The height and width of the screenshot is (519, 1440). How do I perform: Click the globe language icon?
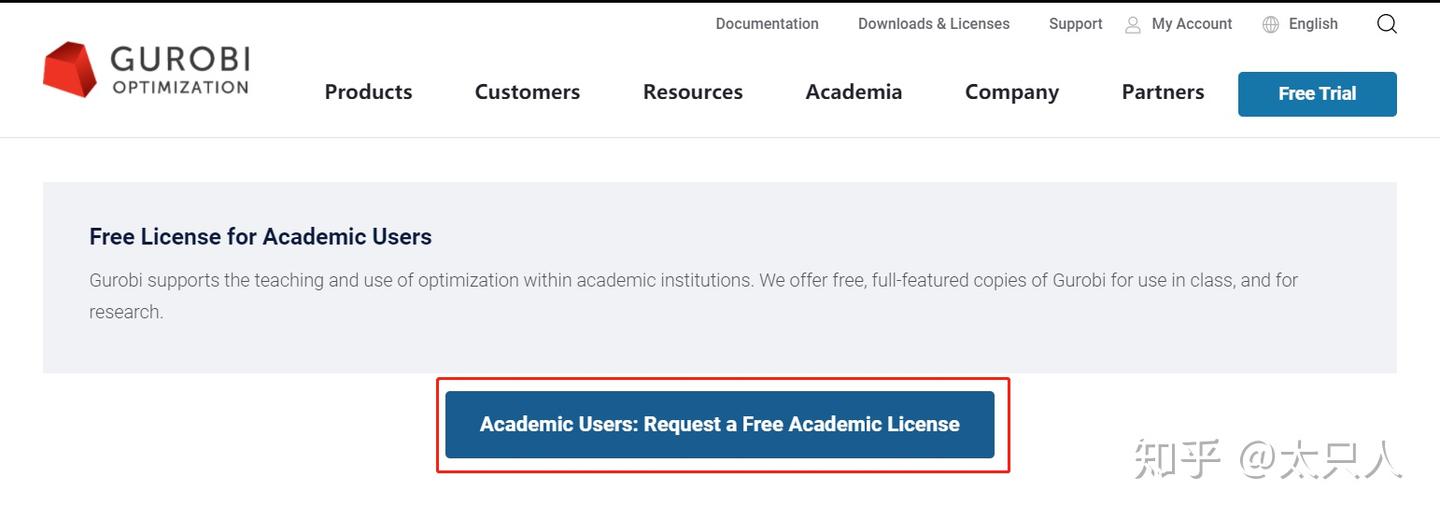1271,25
